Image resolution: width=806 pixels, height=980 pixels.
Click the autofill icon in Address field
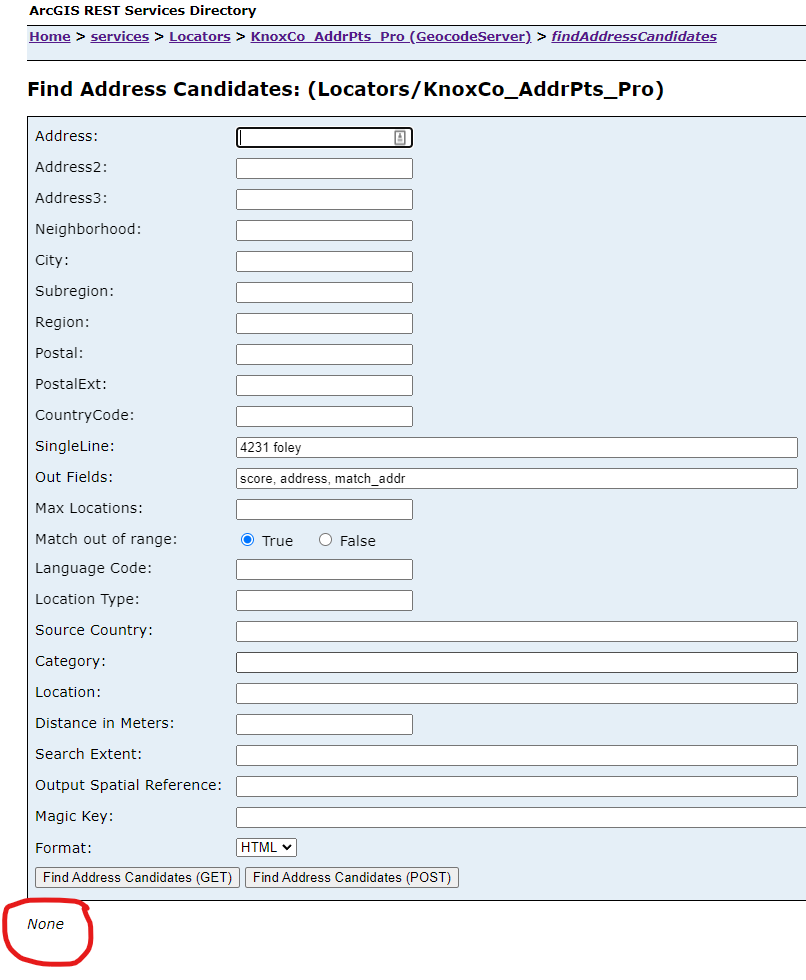400,138
